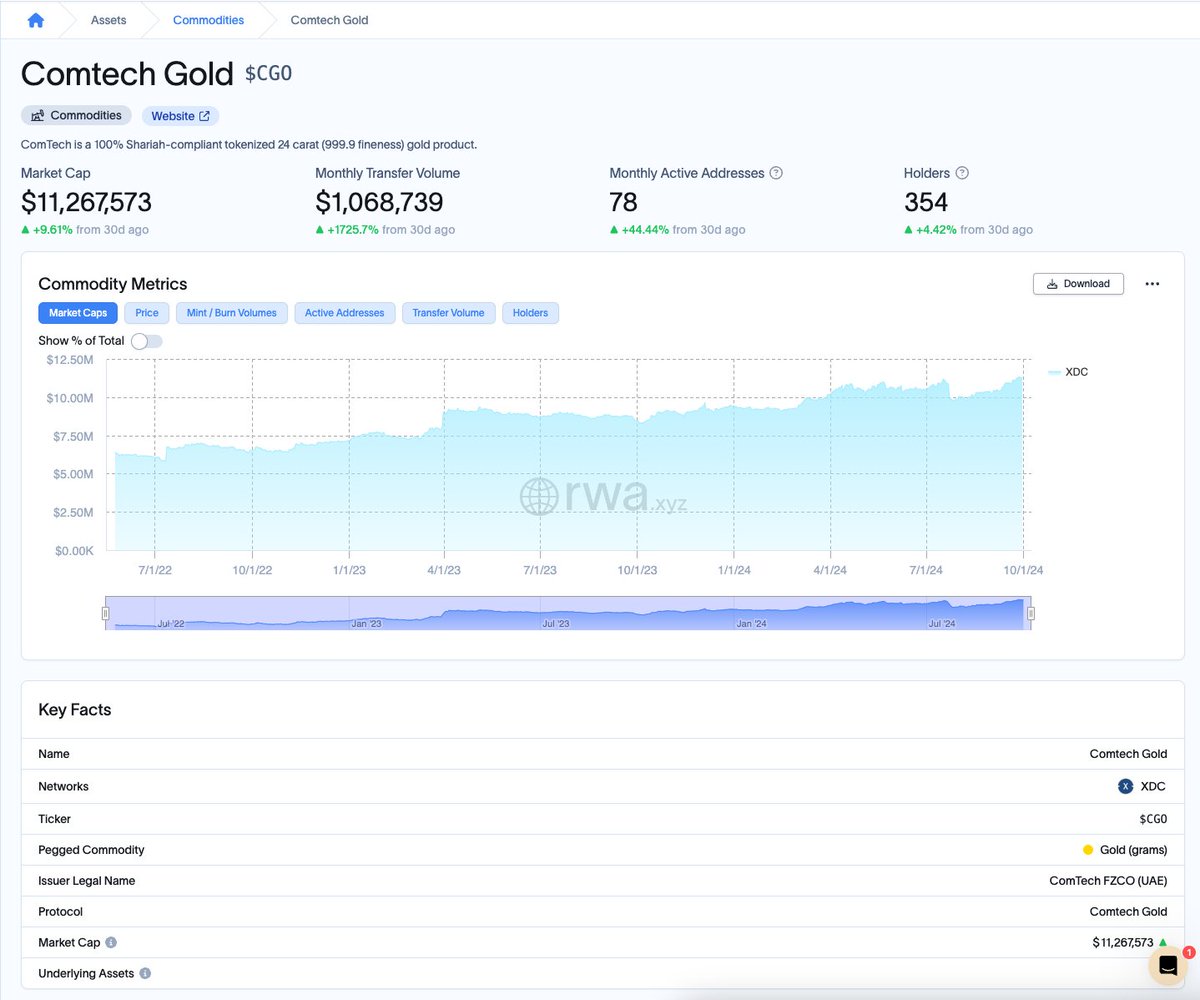Click the 78 active addresses value
Viewport: 1200px width, 1000px height.
click(623, 203)
